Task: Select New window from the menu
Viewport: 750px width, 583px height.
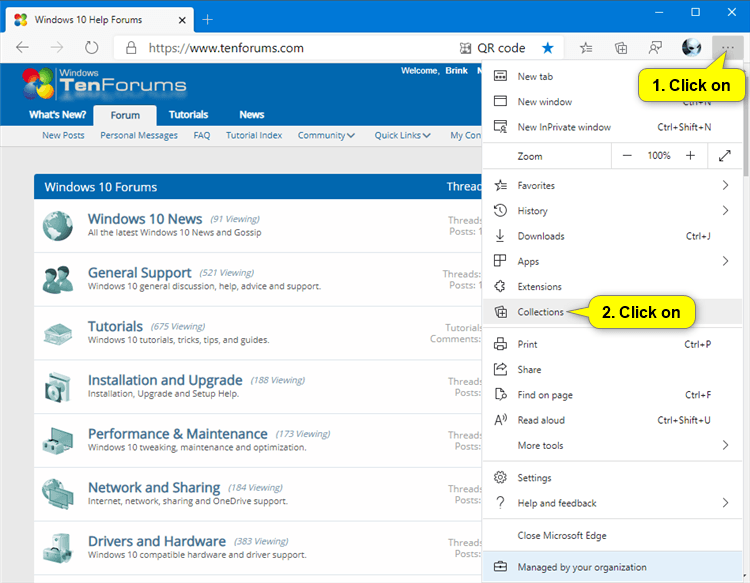Action: pos(612,101)
